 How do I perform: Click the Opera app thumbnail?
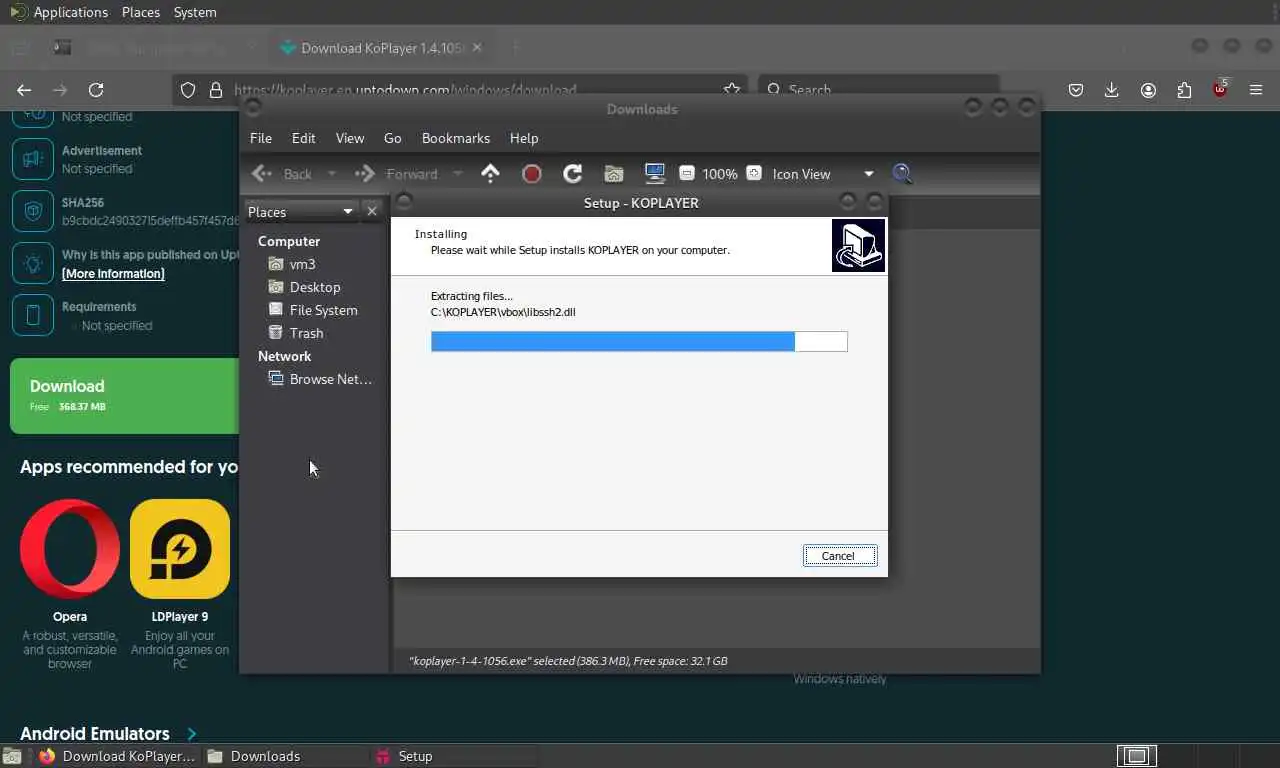(x=70, y=549)
